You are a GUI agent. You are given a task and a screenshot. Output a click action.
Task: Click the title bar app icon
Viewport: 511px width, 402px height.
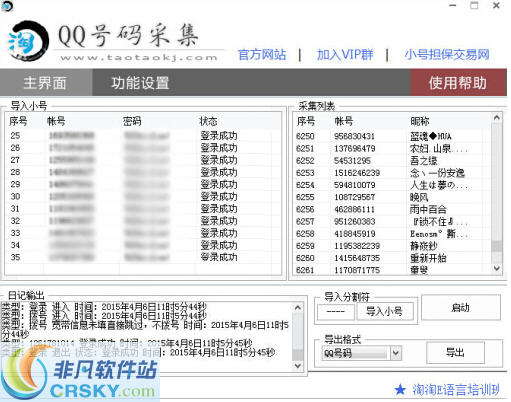click(6, 6)
